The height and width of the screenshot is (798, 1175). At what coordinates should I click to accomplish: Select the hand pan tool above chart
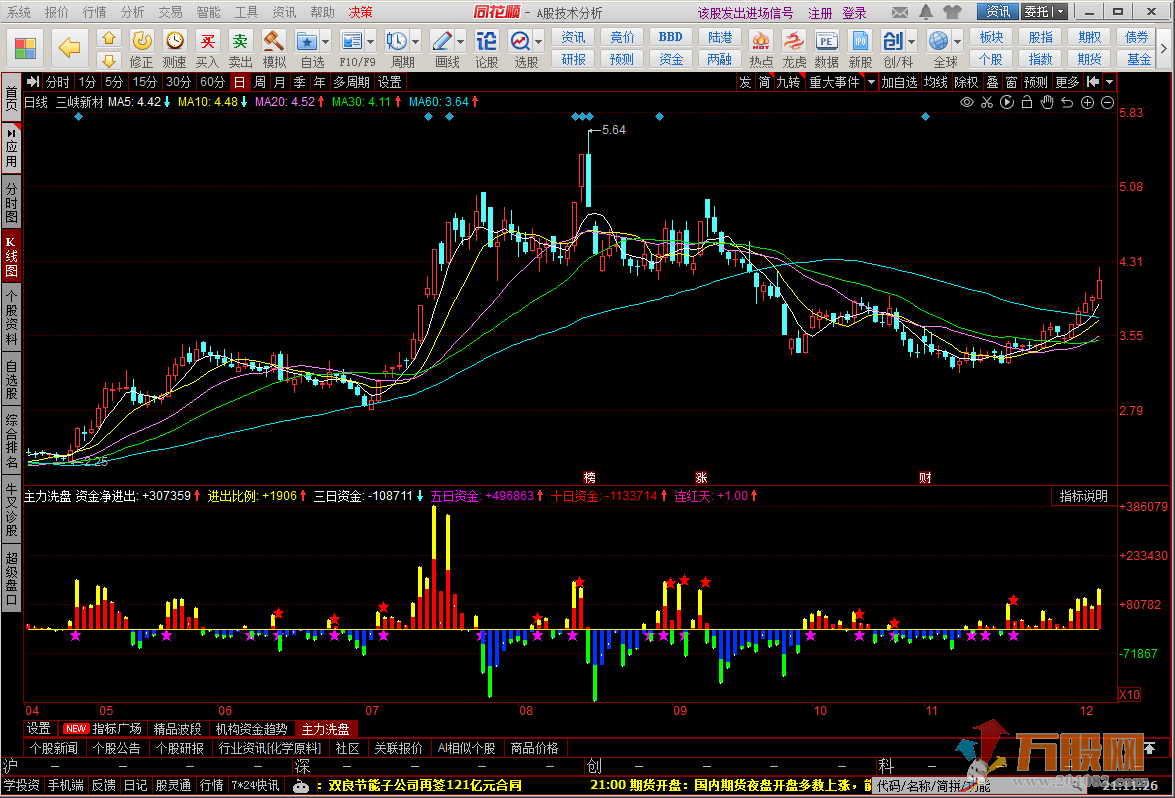tap(1047, 103)
